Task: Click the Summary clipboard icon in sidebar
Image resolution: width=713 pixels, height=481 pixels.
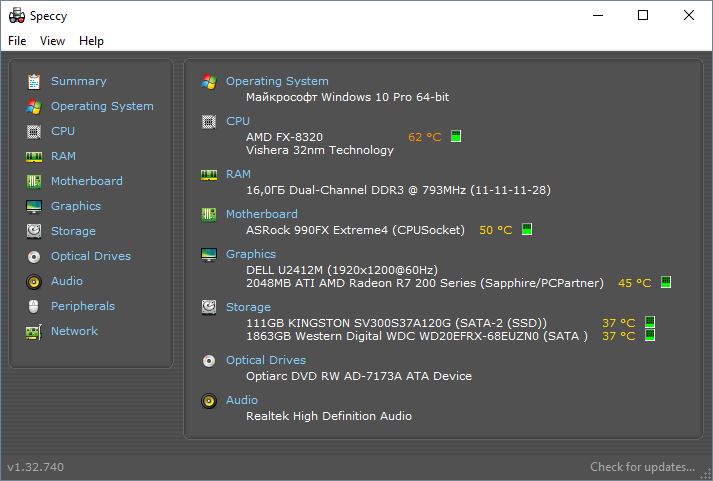Action: click(34, 81)
